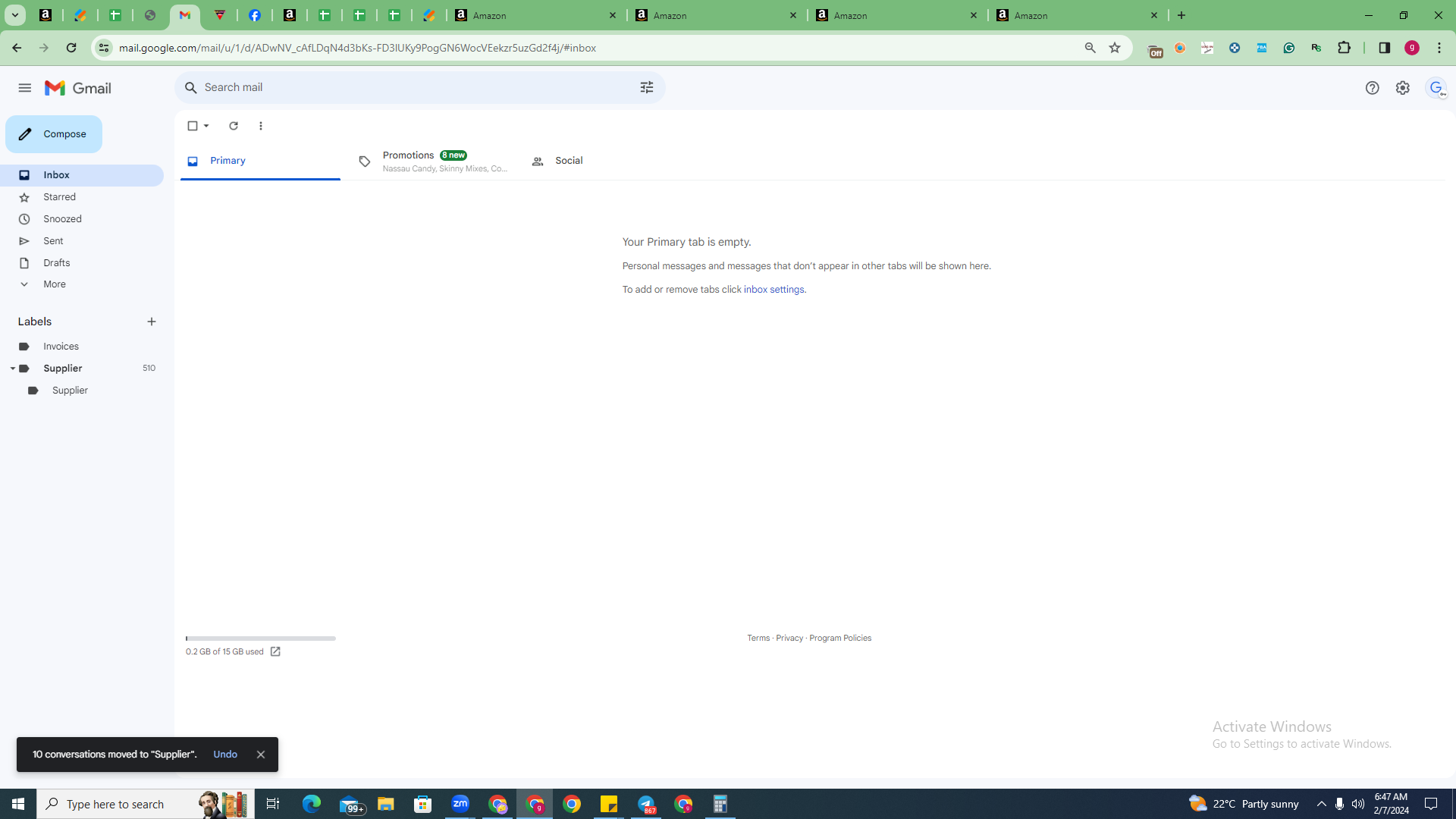
Task: Open the zoom magnifier in address bar
Action: coord(1090,48)
